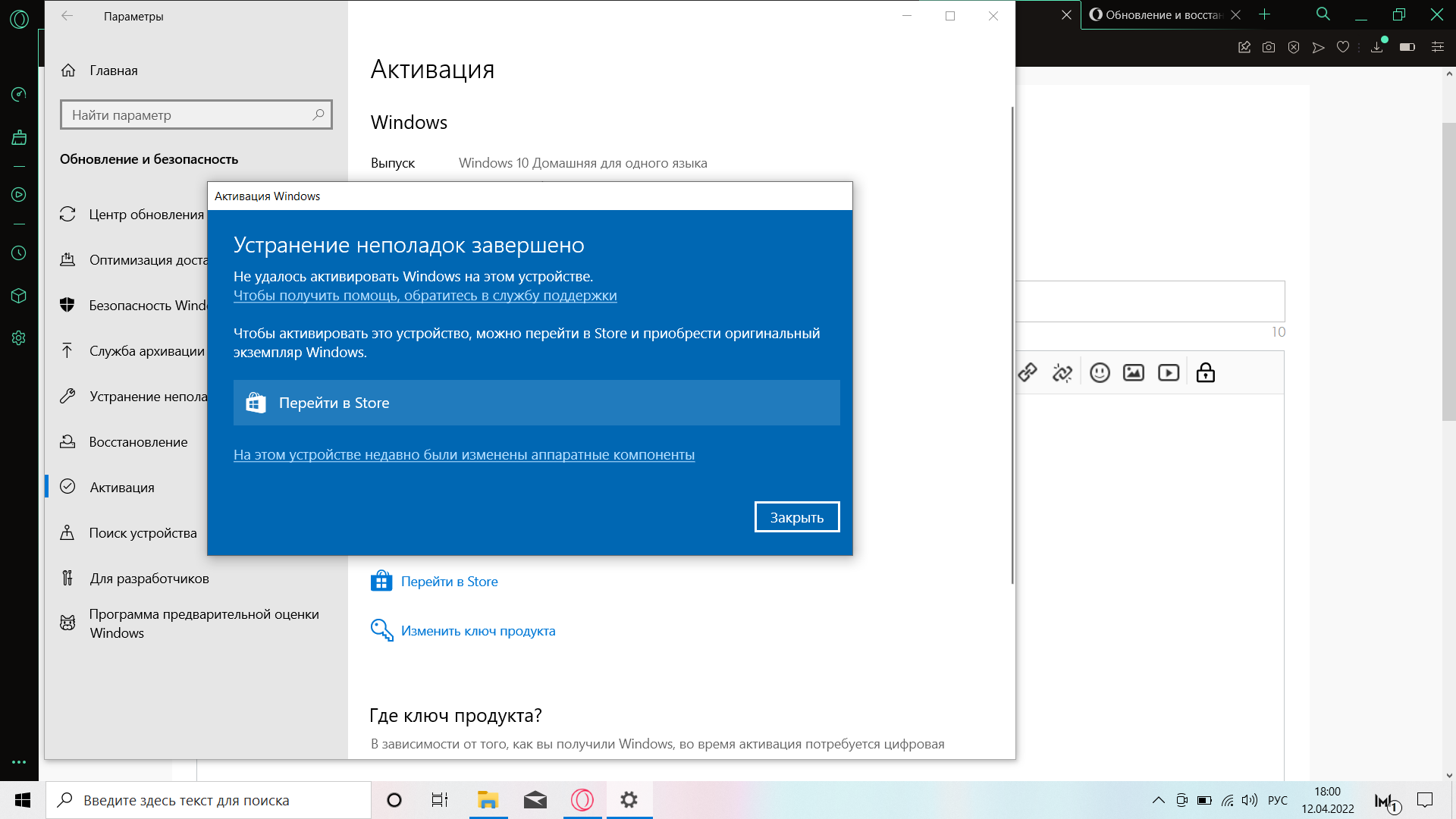Open support link 'Чтобы получить помощь'
This screenshot has height=819, width=1456.
(x=425, y=296)
